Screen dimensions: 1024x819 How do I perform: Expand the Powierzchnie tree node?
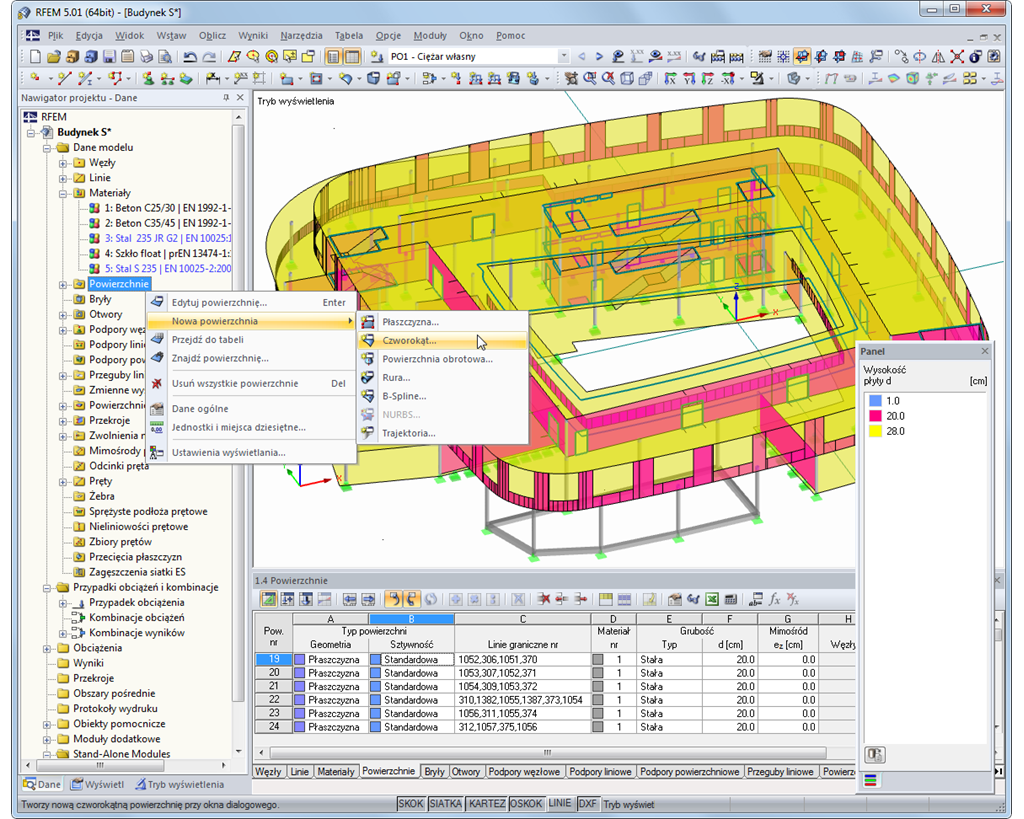click(x=63, y=284)
